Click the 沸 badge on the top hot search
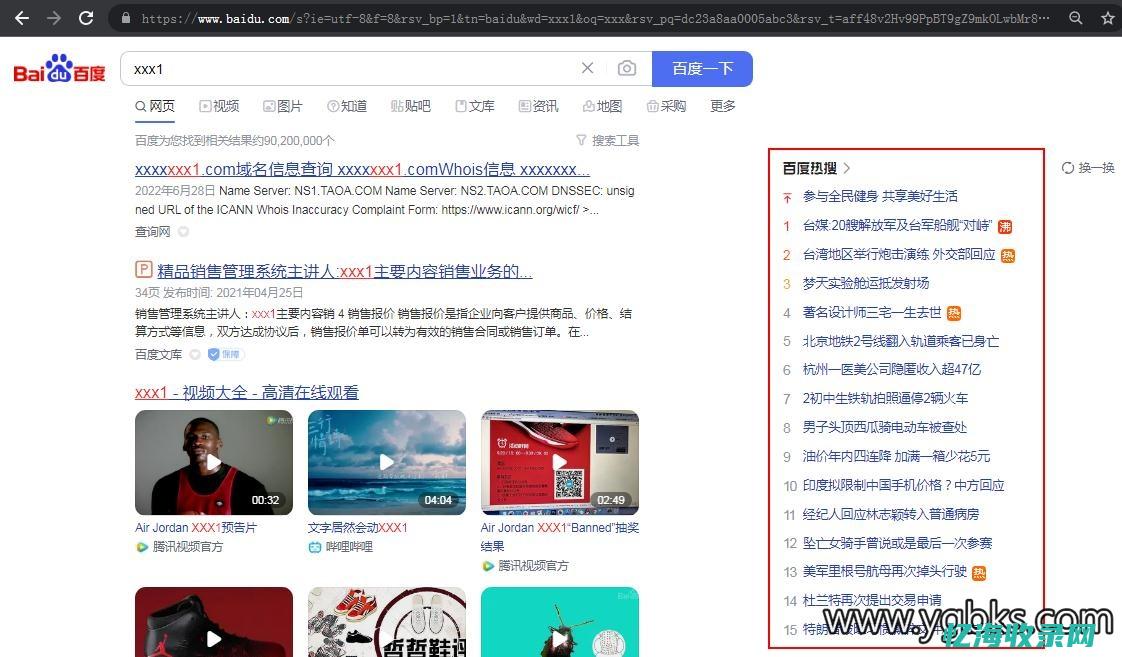Image resolution: width=1122 pixels, height=657 pixels. tap(1004, 226)
